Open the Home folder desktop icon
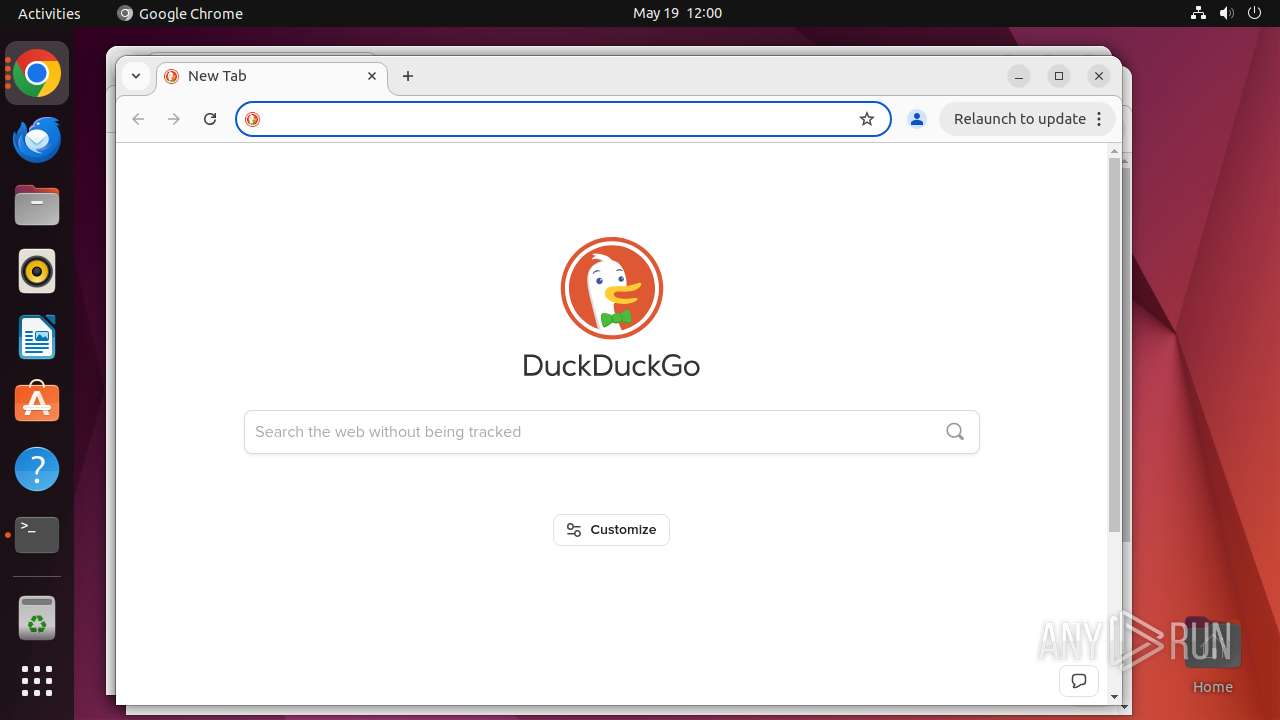Viewport: 1280px width, 720px height. point(1213,655)
